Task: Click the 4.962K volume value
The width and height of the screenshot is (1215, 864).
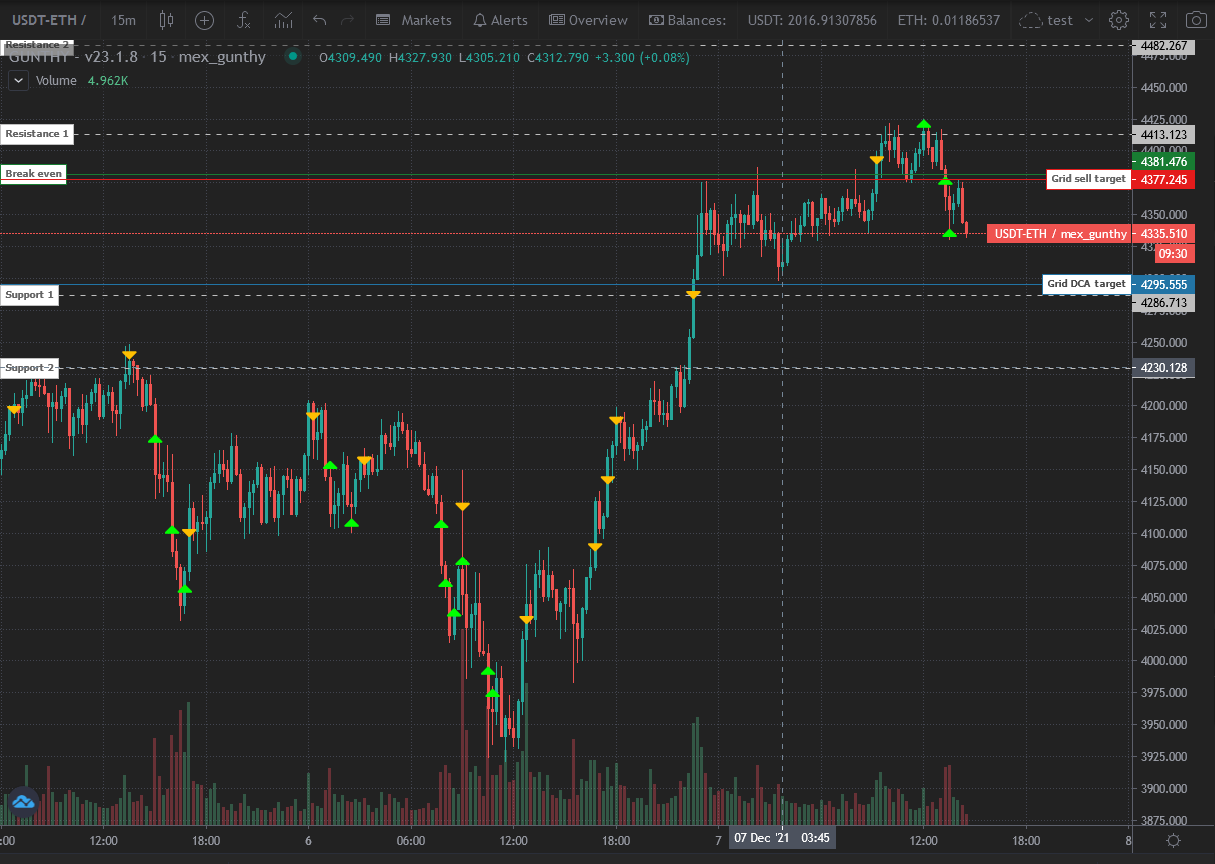Action: (x=108, y=81)
